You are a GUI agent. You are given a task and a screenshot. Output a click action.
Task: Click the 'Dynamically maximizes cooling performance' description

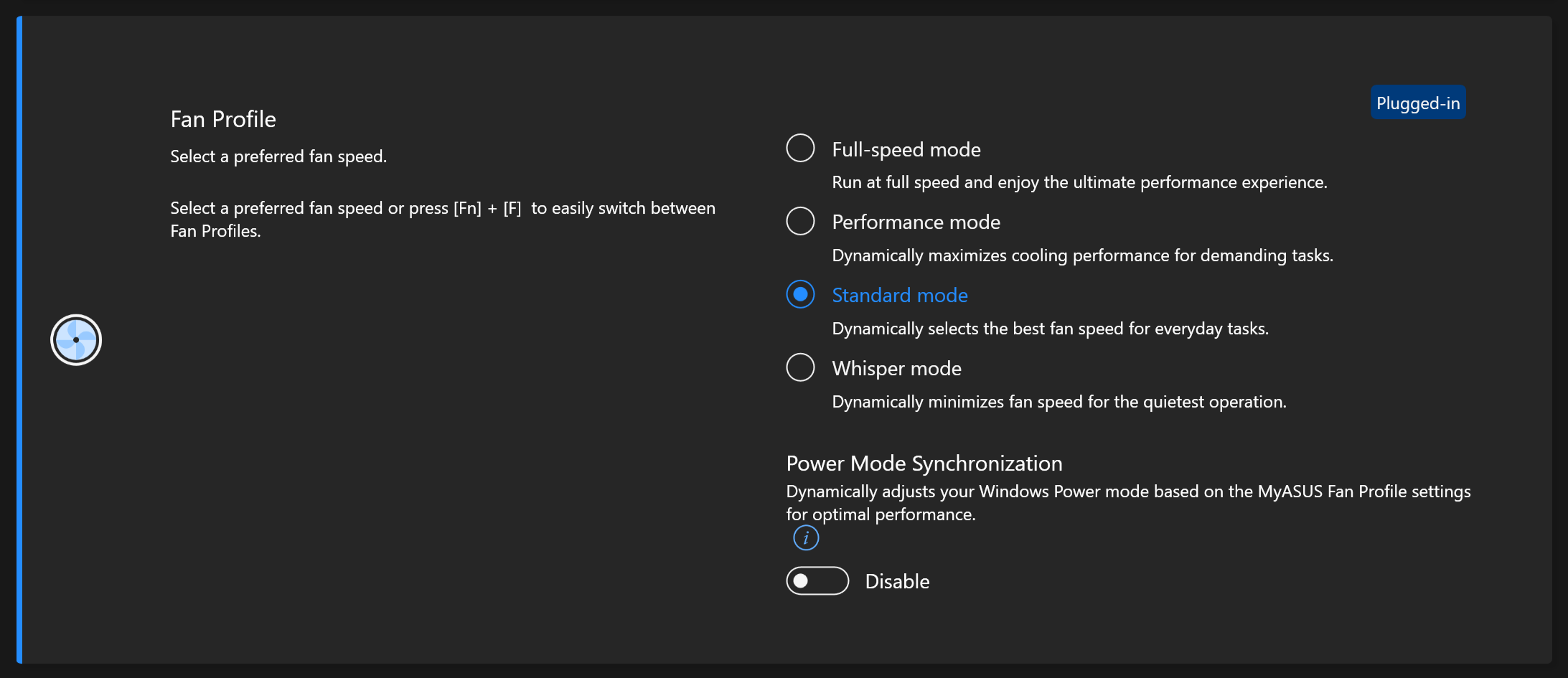point(1082,255)
